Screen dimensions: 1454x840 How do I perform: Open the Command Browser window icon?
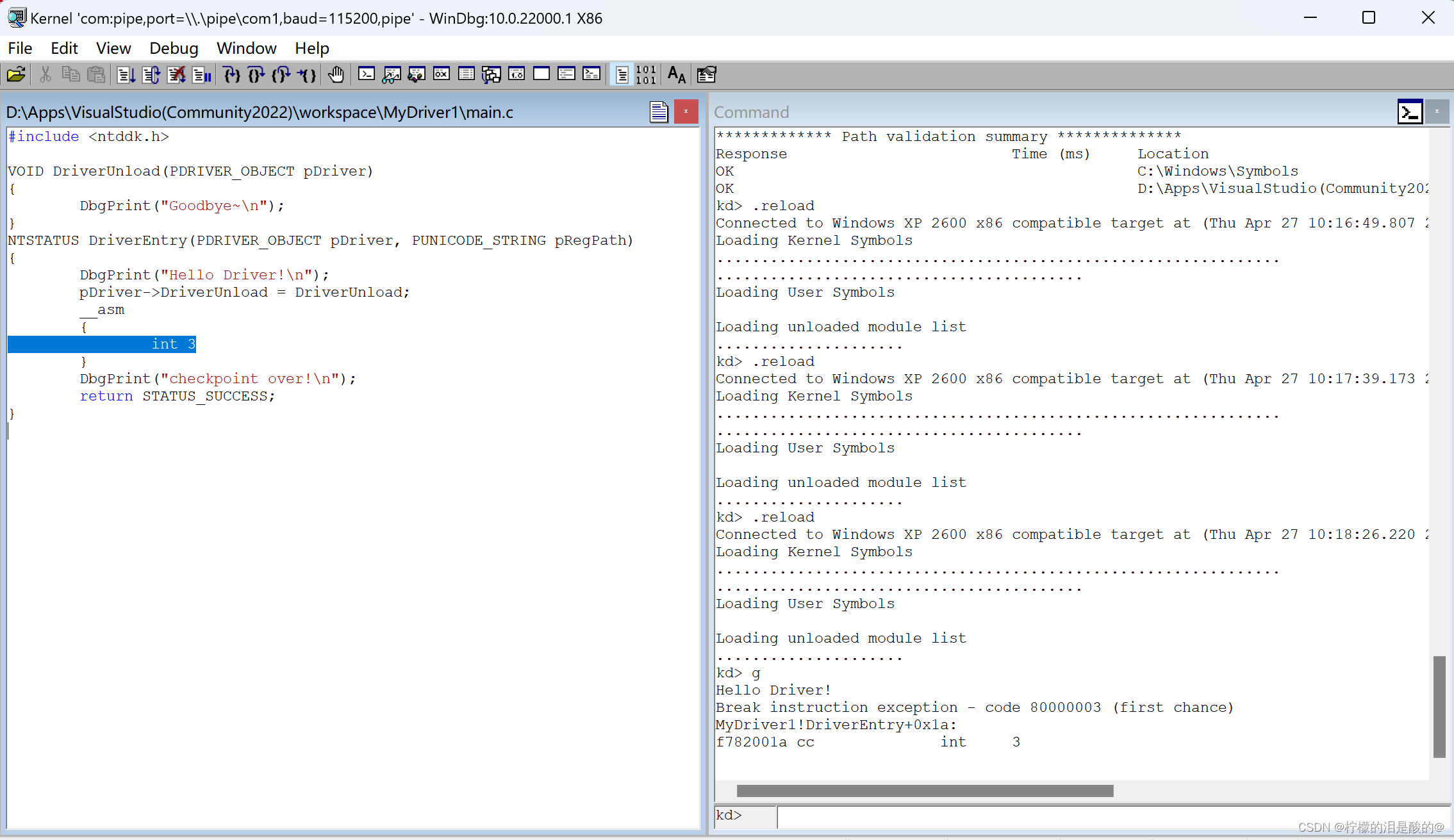[591, 74]
